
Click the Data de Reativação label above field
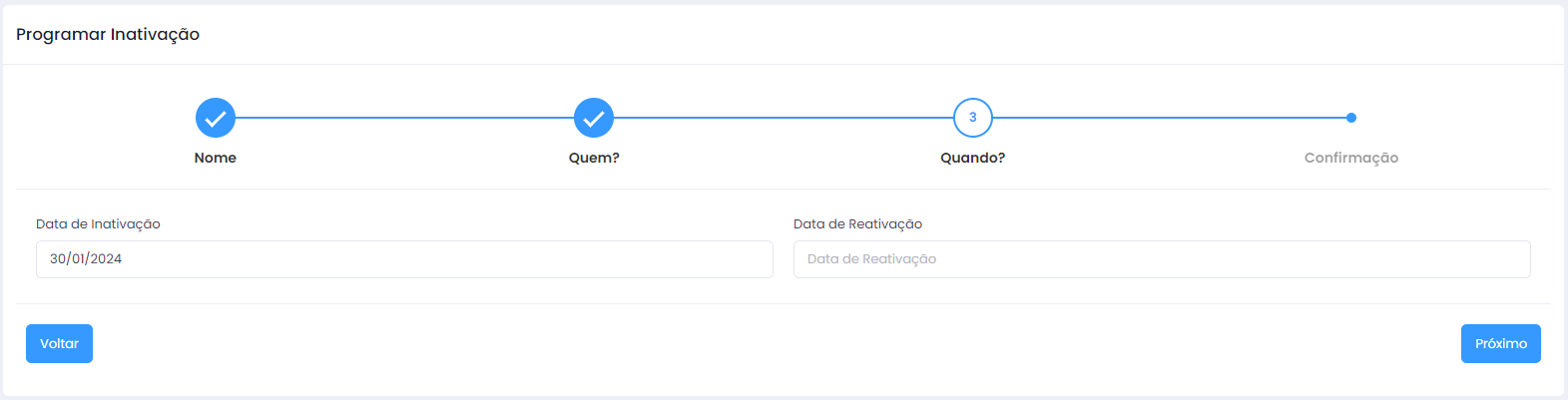pyautogui.click(x=857, y=224)
